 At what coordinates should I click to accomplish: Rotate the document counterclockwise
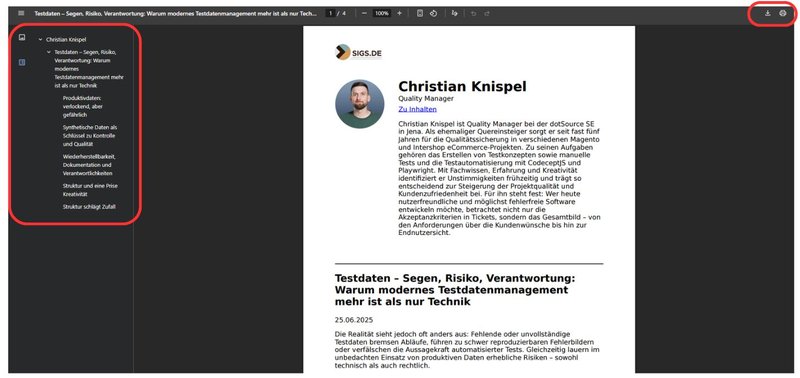click(x=433, y=13)
